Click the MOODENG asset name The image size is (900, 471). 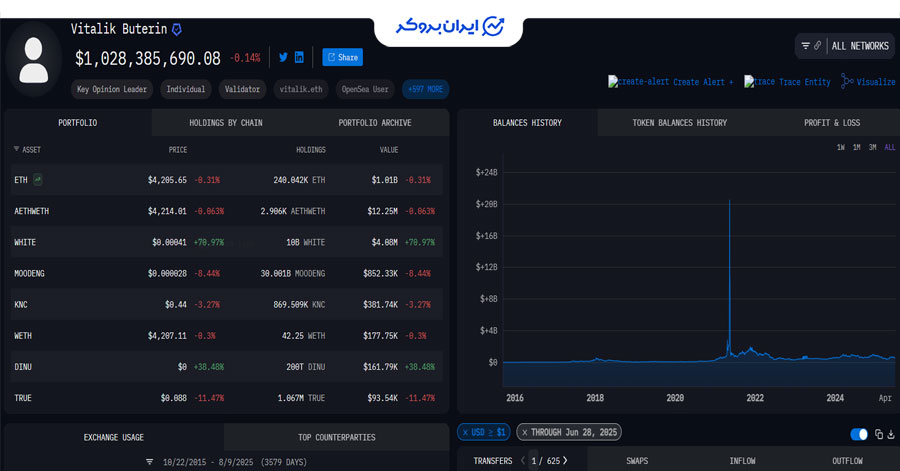tap(29, 273)
